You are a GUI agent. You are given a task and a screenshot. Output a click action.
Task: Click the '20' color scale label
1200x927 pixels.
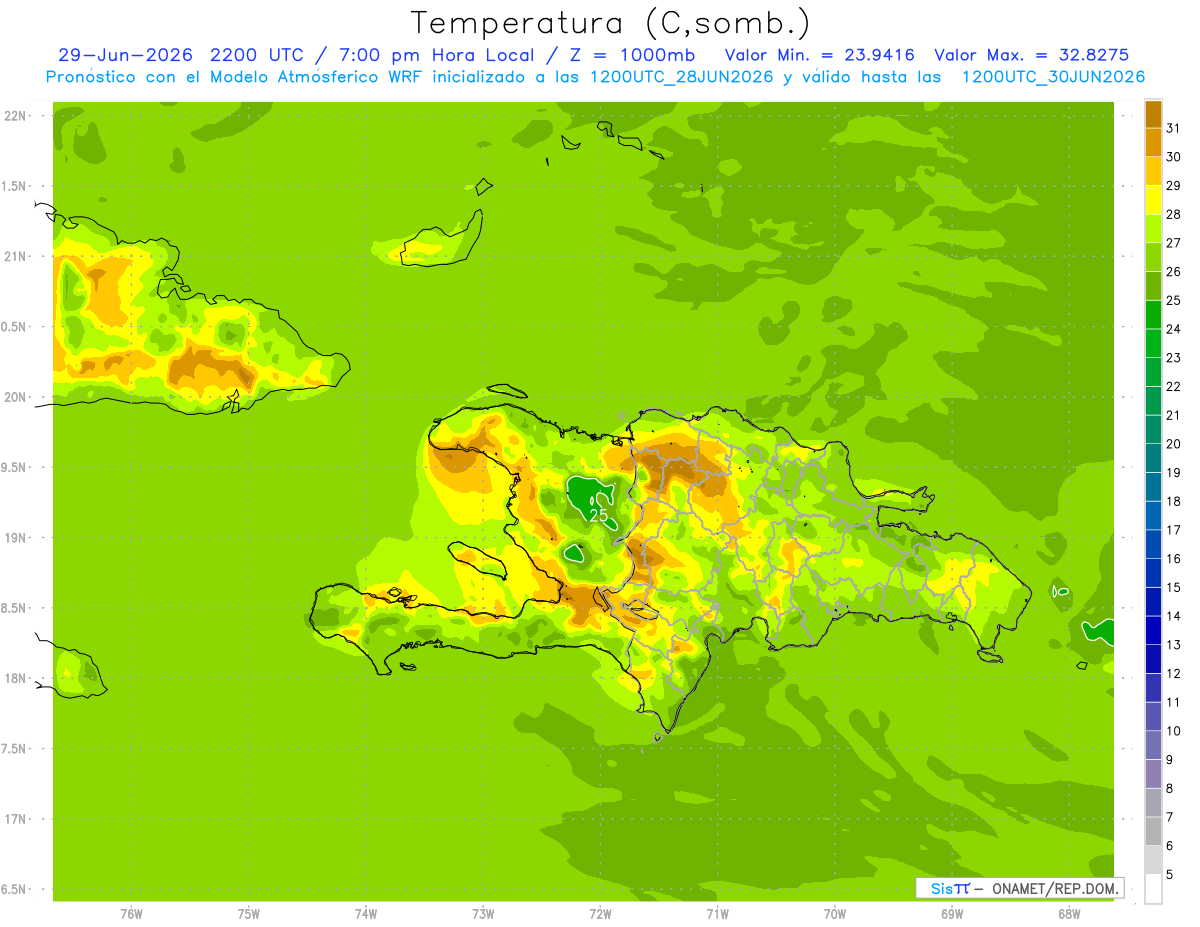(x=1174, y=443)
